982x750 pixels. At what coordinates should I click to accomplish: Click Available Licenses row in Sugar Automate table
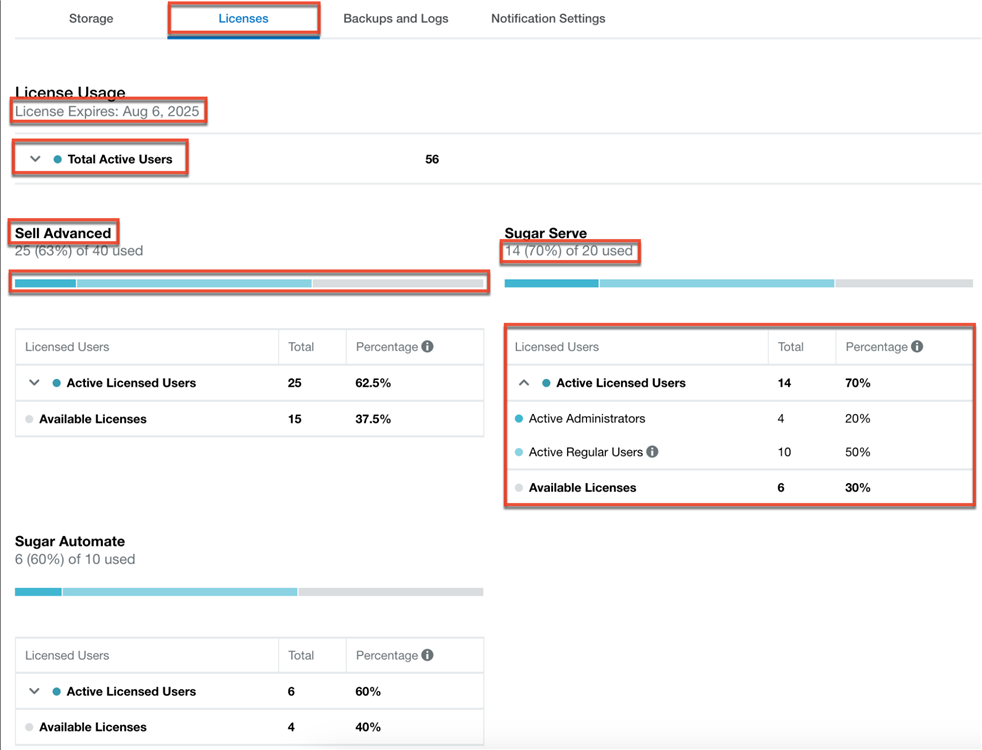pos(93,727)
